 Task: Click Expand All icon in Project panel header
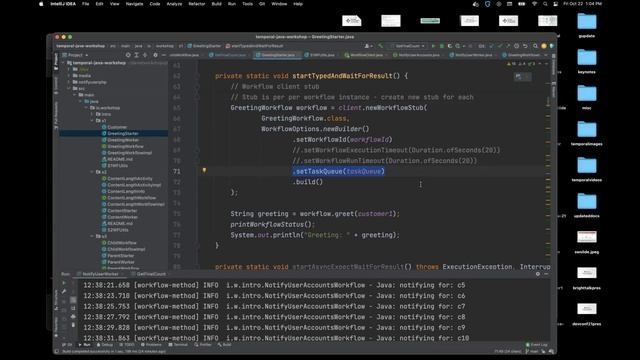[x=137, y=55]
